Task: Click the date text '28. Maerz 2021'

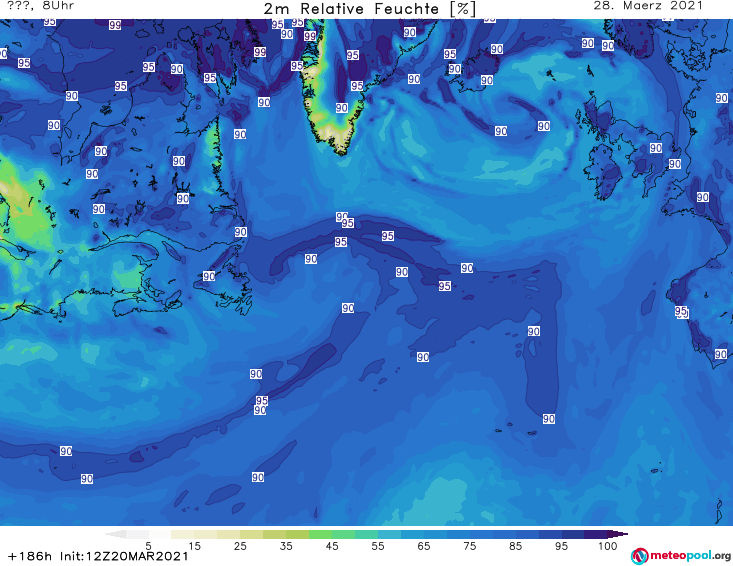Action: click(648, 6)
